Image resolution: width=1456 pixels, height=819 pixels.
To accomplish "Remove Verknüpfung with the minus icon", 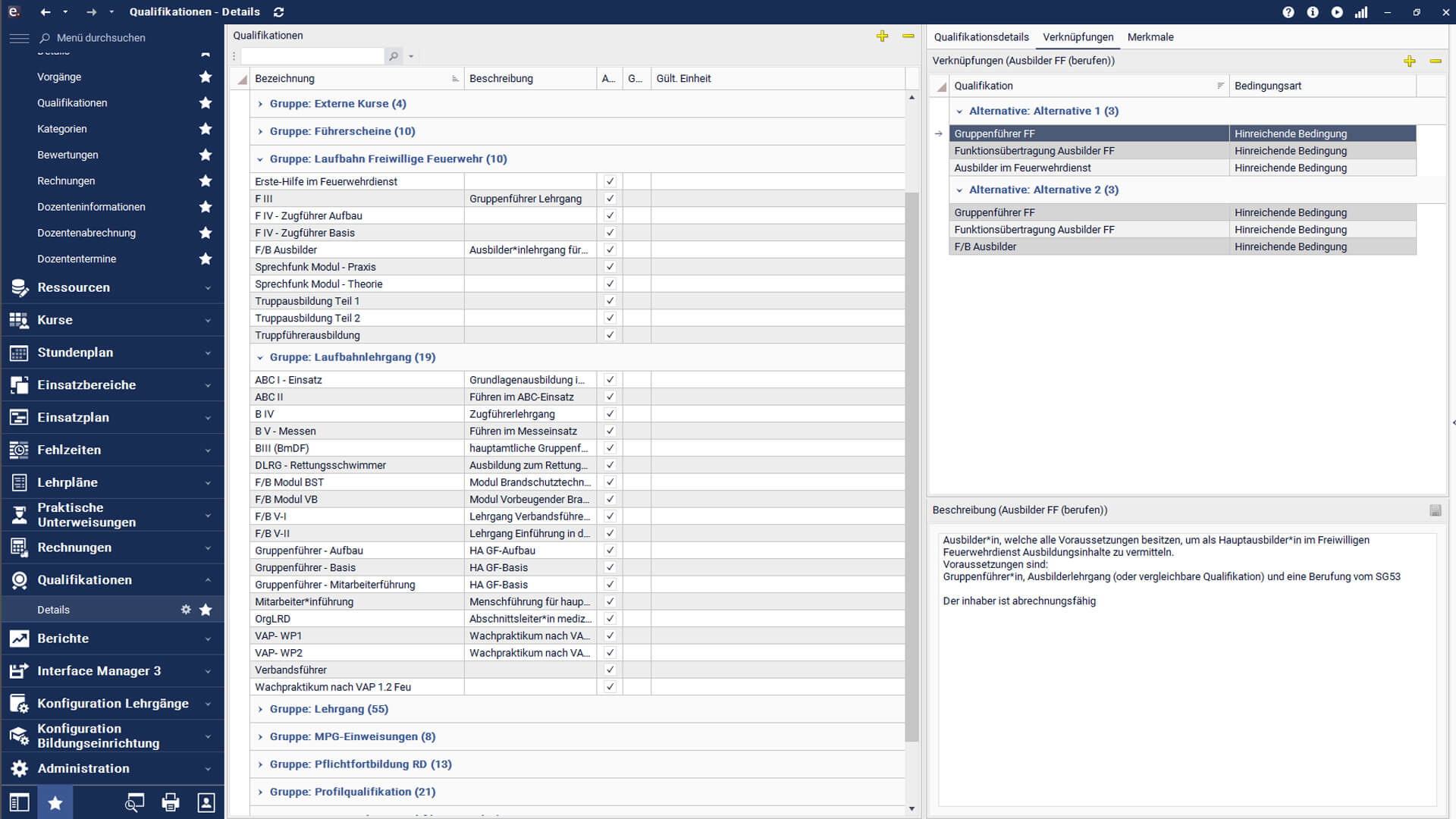I will 1436,61.
